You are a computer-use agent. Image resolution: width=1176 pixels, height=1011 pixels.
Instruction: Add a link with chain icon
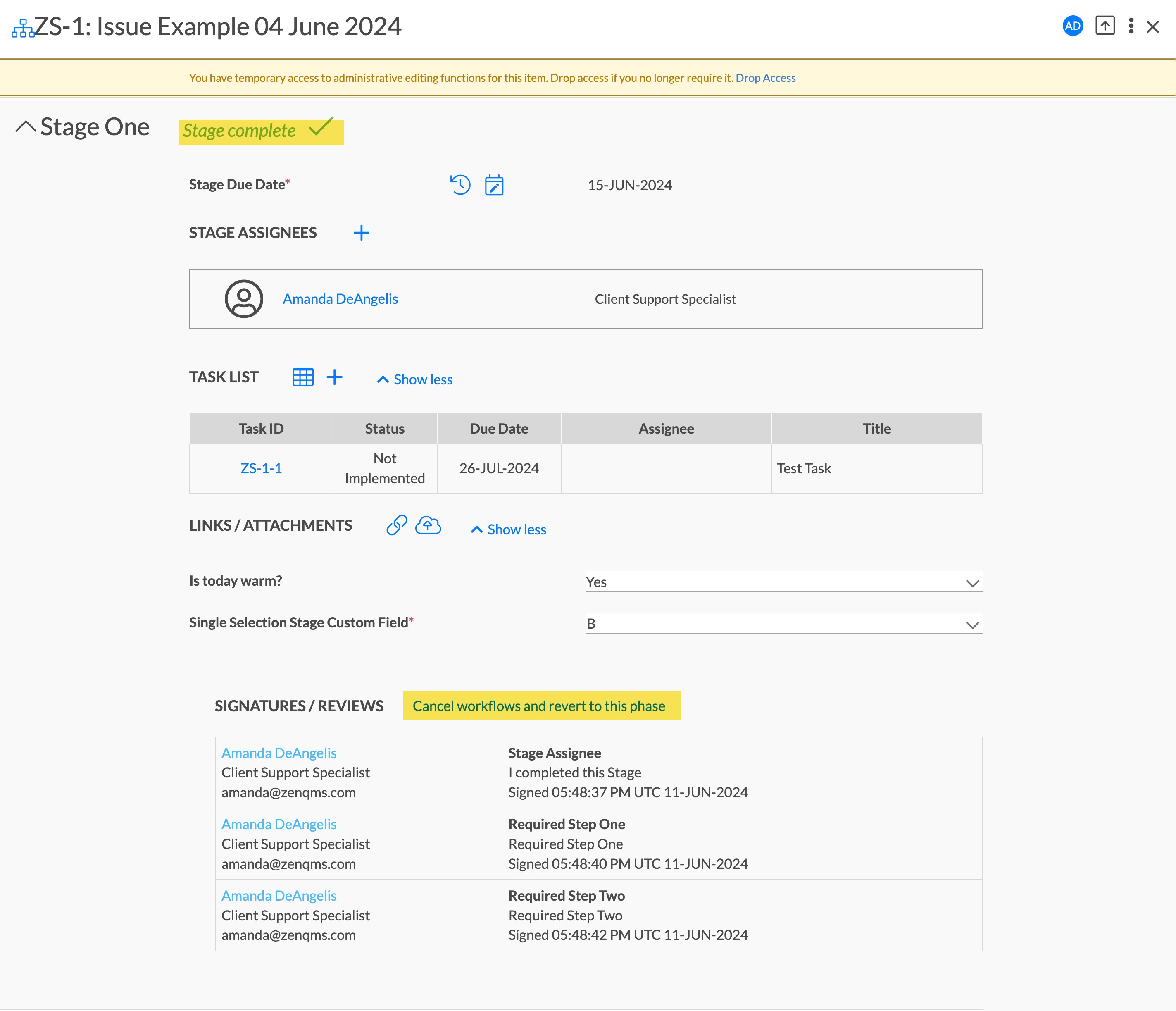[x=396, y=525]
